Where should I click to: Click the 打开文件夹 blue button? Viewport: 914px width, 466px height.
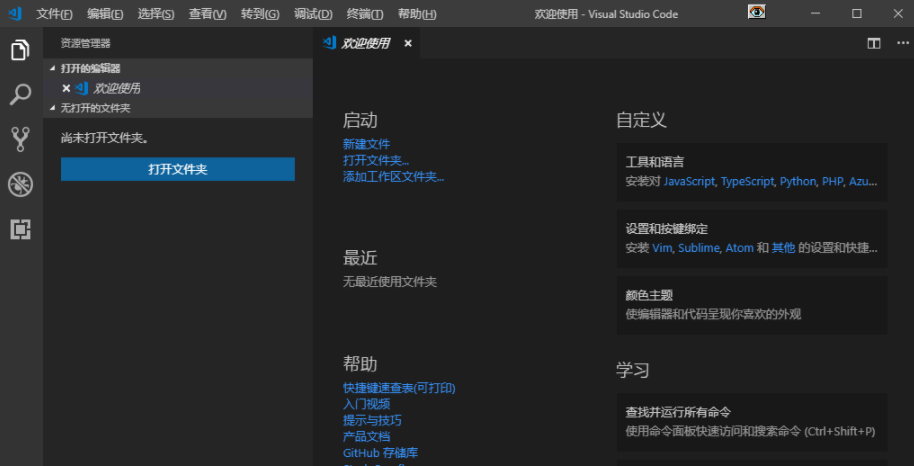coord(178,169)
